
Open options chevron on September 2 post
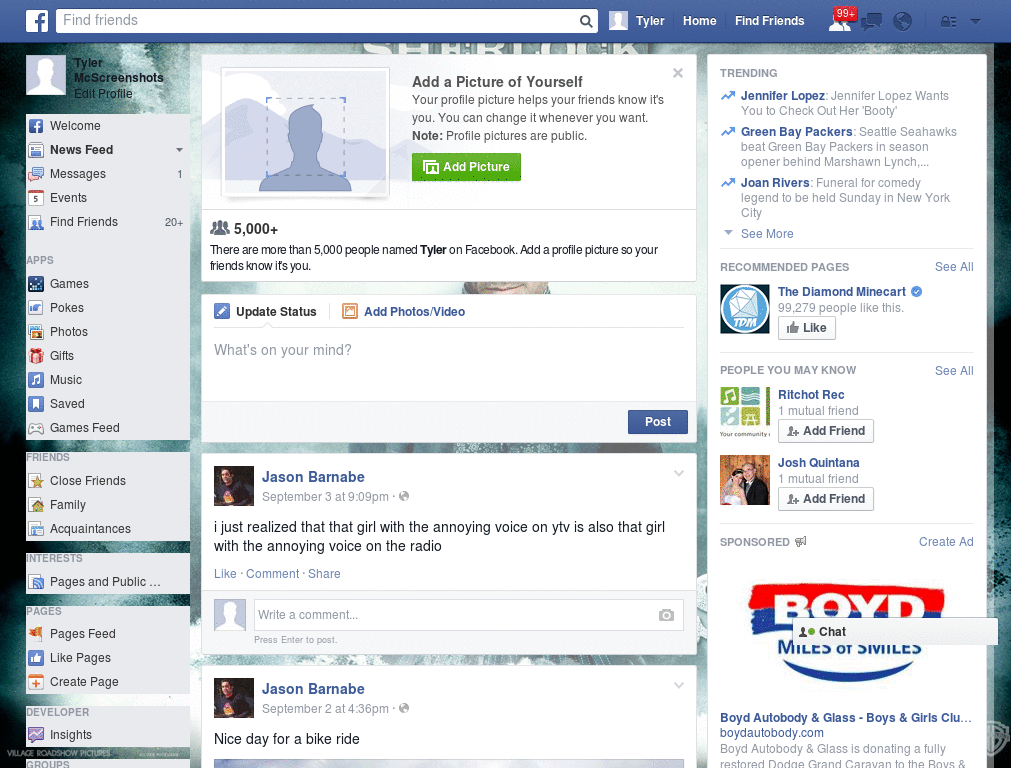coord(679,685)
